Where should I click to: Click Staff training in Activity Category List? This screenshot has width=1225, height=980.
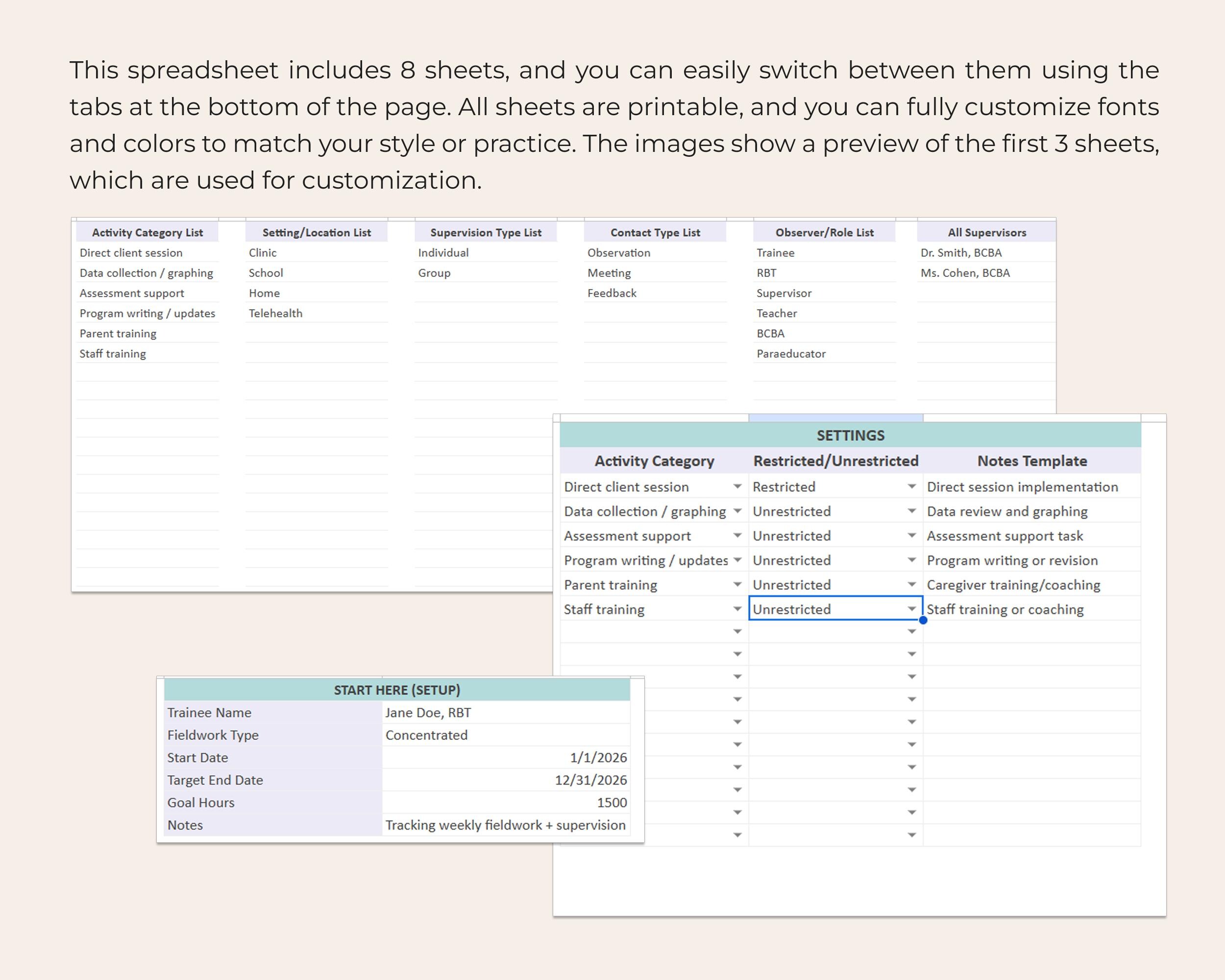tap(147, 353)
